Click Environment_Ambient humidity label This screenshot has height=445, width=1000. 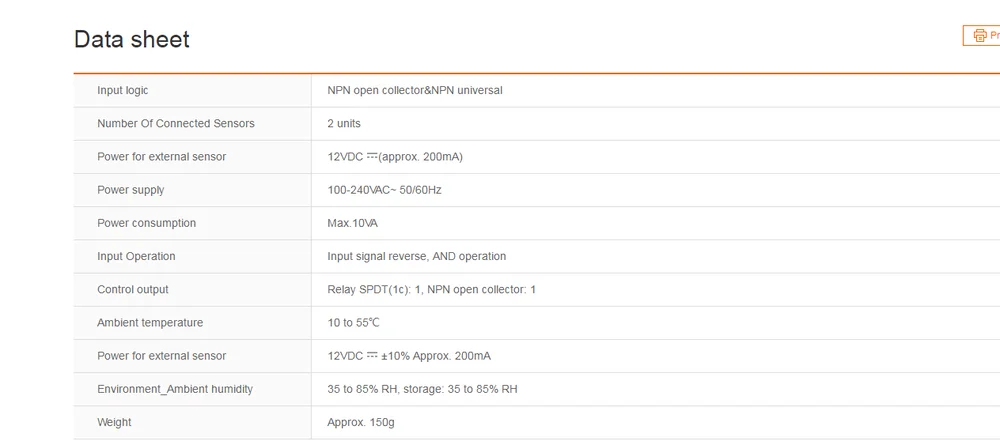pos(175,389)
